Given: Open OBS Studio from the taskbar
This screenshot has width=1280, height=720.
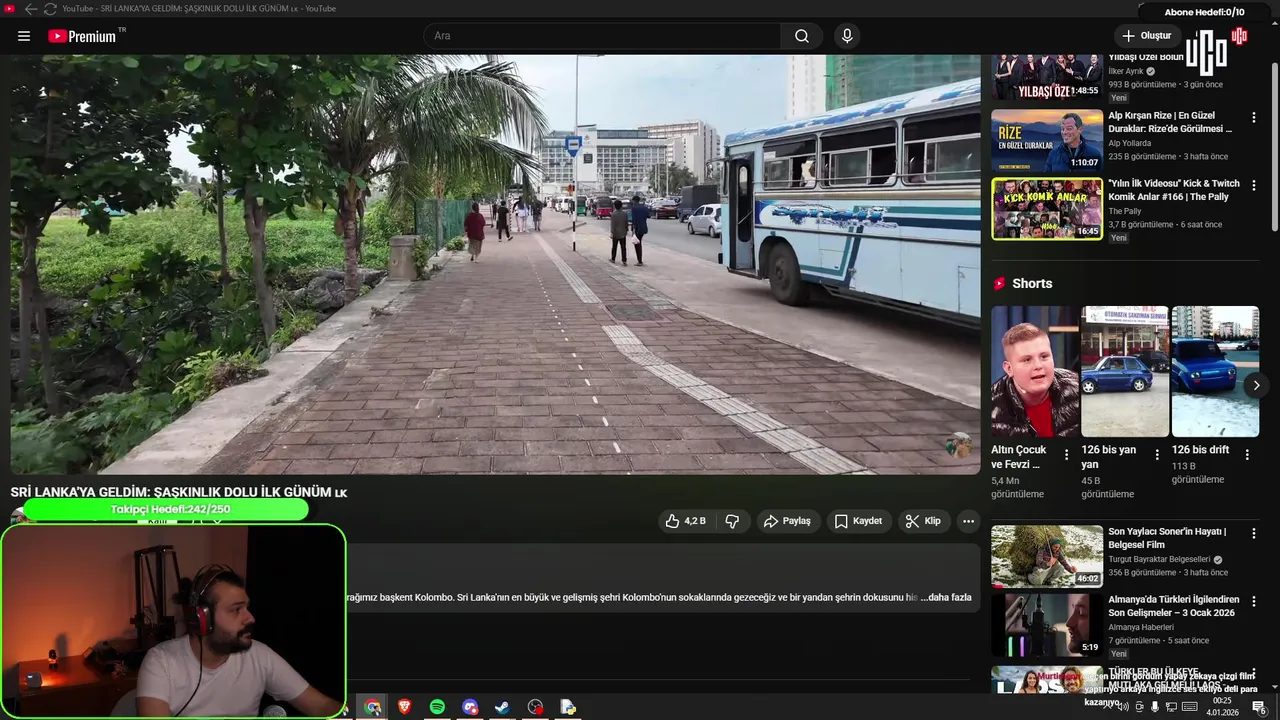Looking at the screenshot, I should 536,707.
